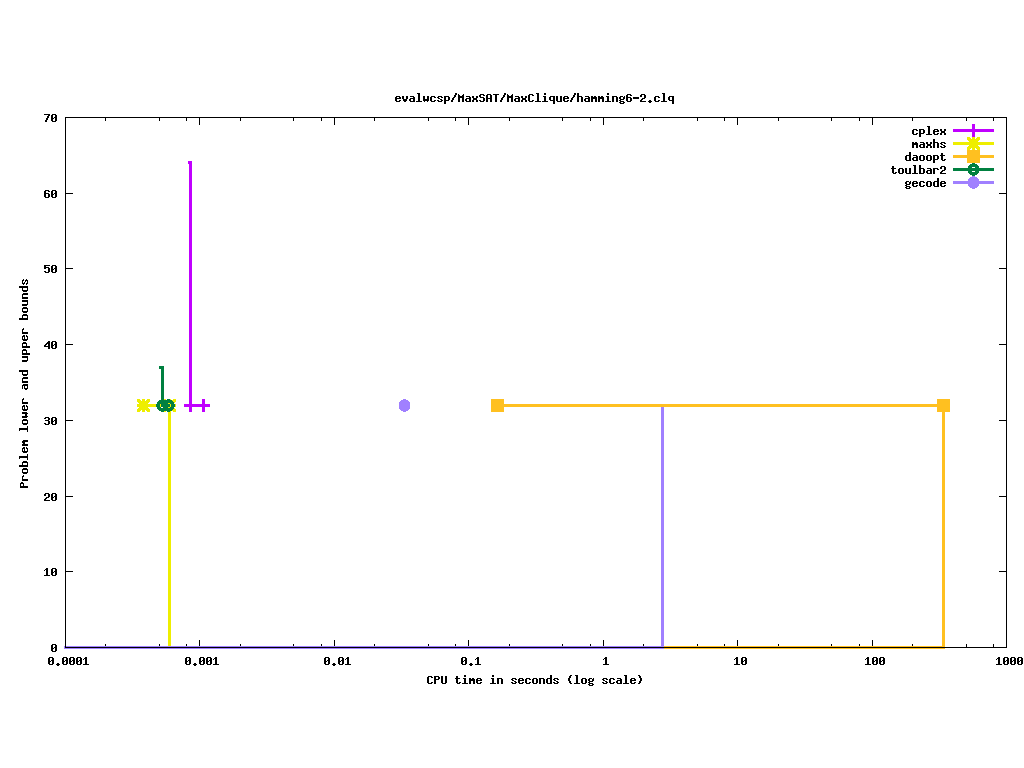The image size is (1024, 768).
Task: Select the rightmost orange daoopt square data point
Action: coord(943,405)
